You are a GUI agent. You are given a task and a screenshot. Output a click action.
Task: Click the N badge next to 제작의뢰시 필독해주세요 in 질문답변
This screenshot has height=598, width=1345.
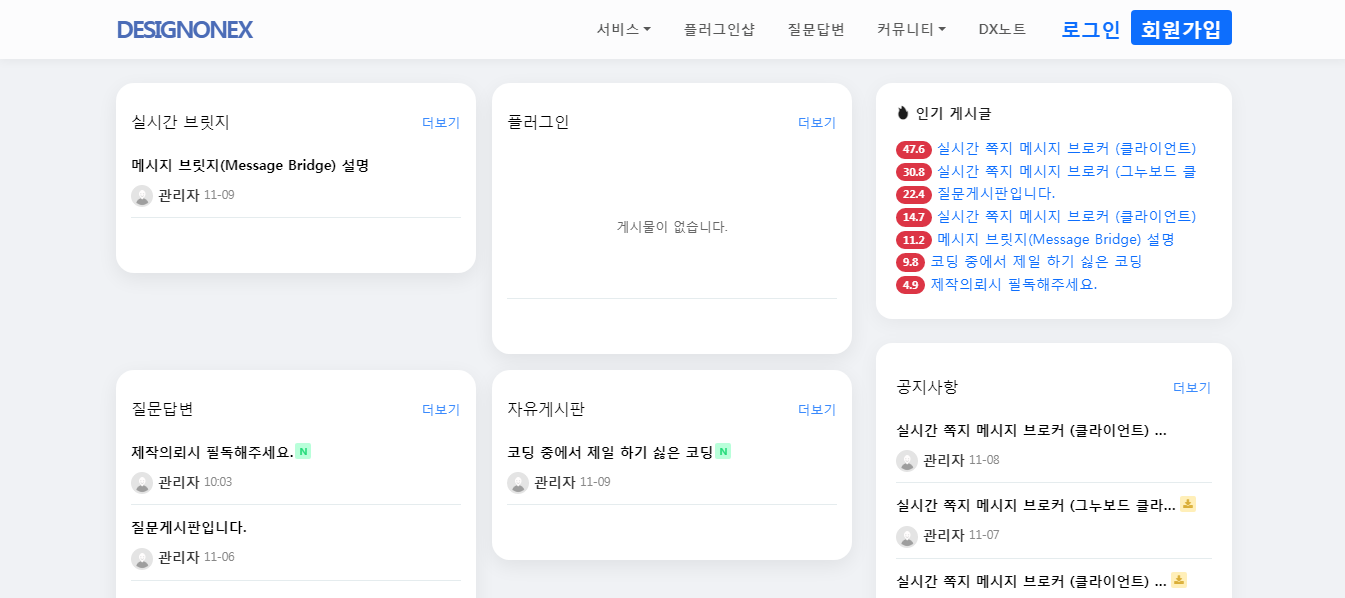[x=303, y=452]
